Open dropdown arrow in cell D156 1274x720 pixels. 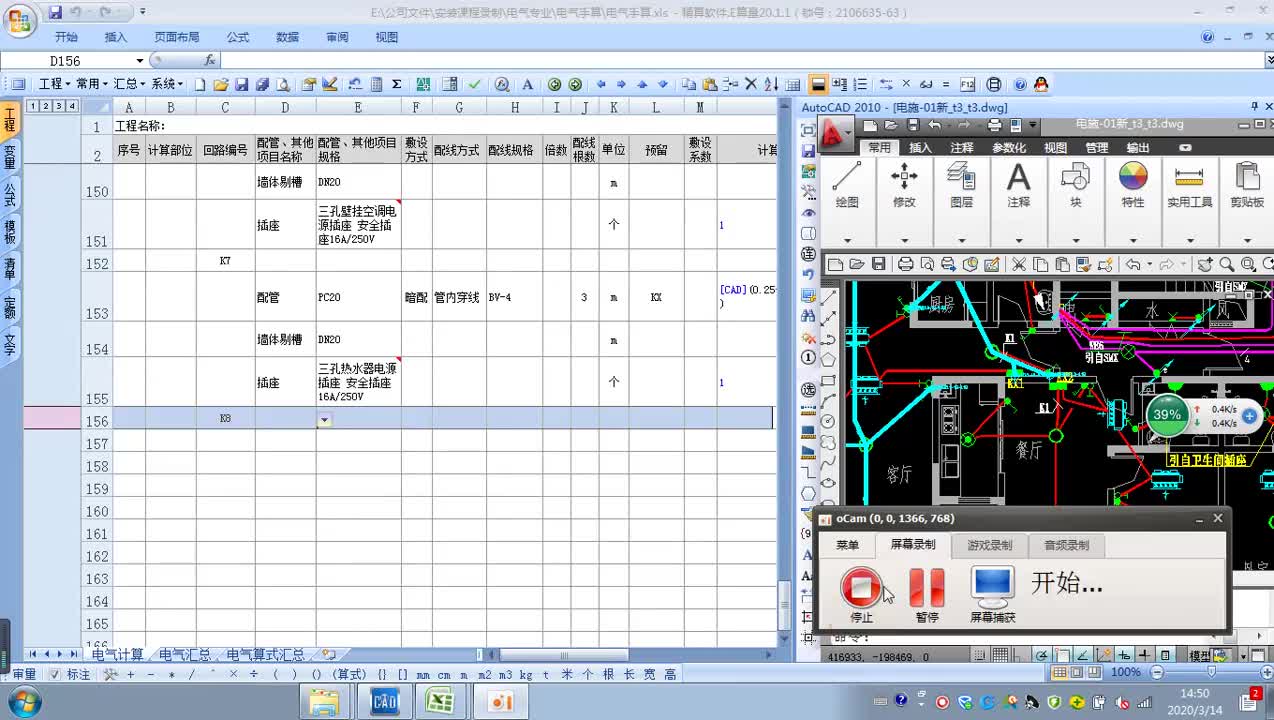point(324,421)
